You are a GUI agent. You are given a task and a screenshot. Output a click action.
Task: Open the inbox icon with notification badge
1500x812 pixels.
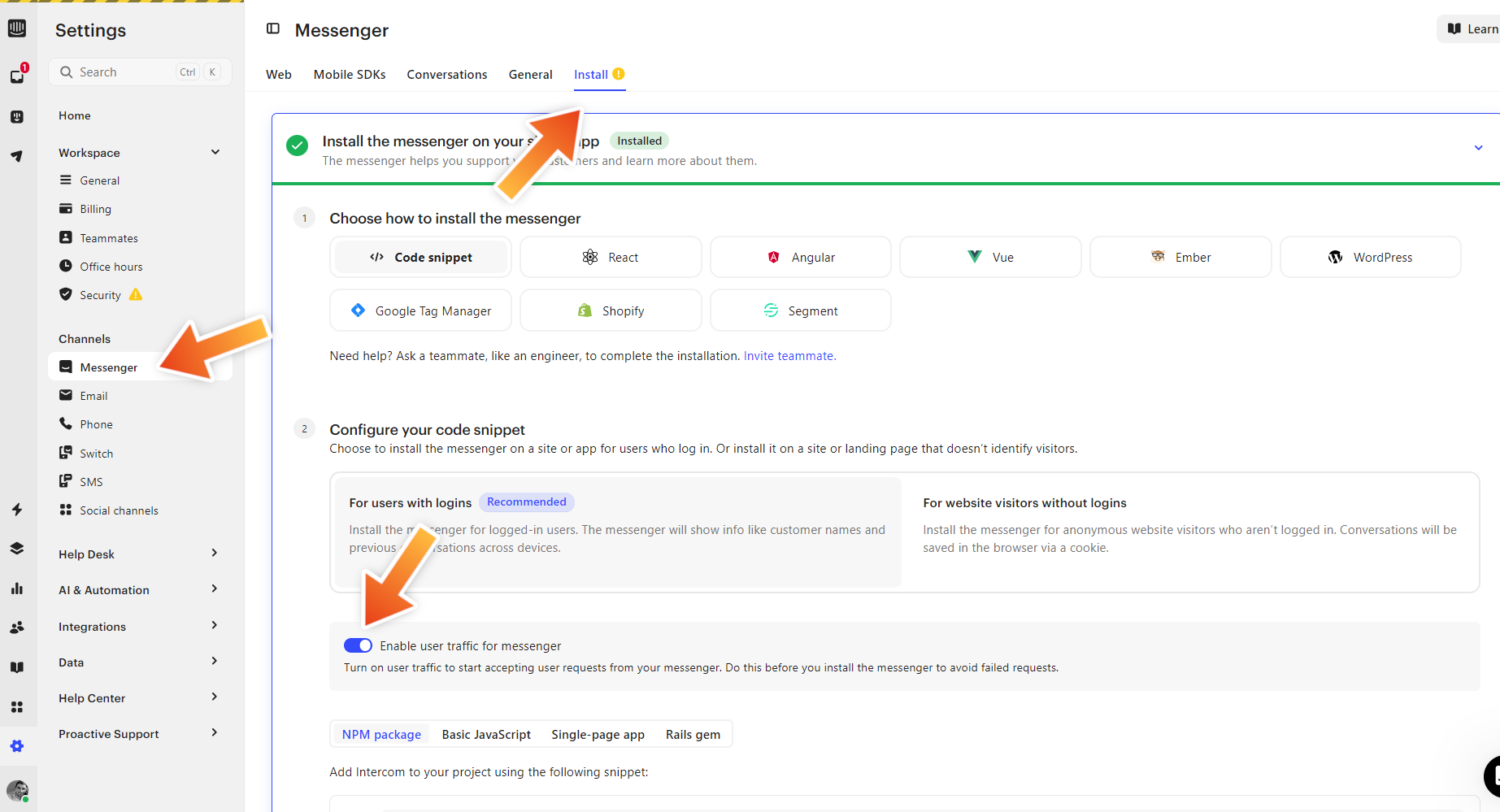(x=17, y=76)
